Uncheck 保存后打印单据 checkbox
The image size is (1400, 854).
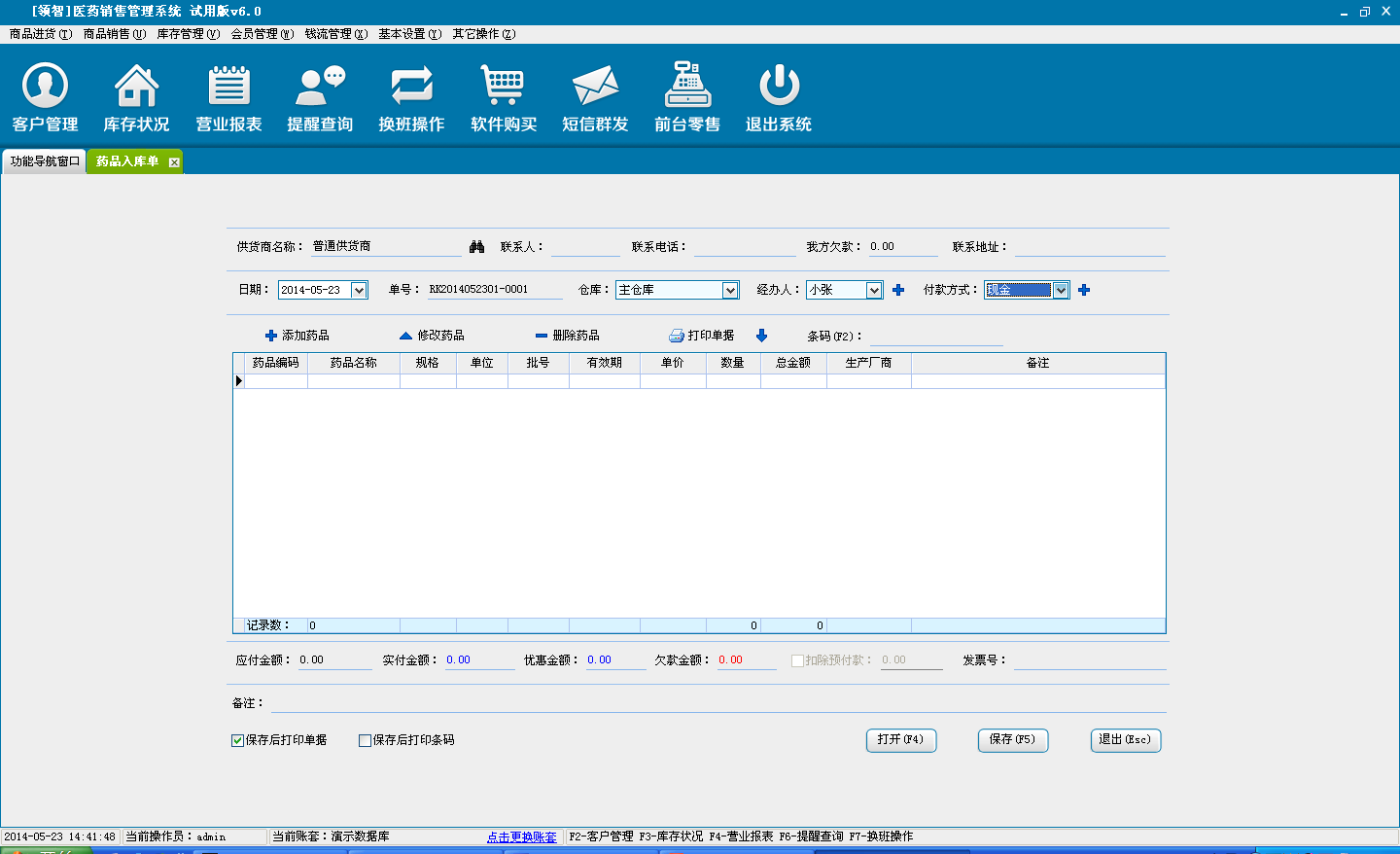238,740
